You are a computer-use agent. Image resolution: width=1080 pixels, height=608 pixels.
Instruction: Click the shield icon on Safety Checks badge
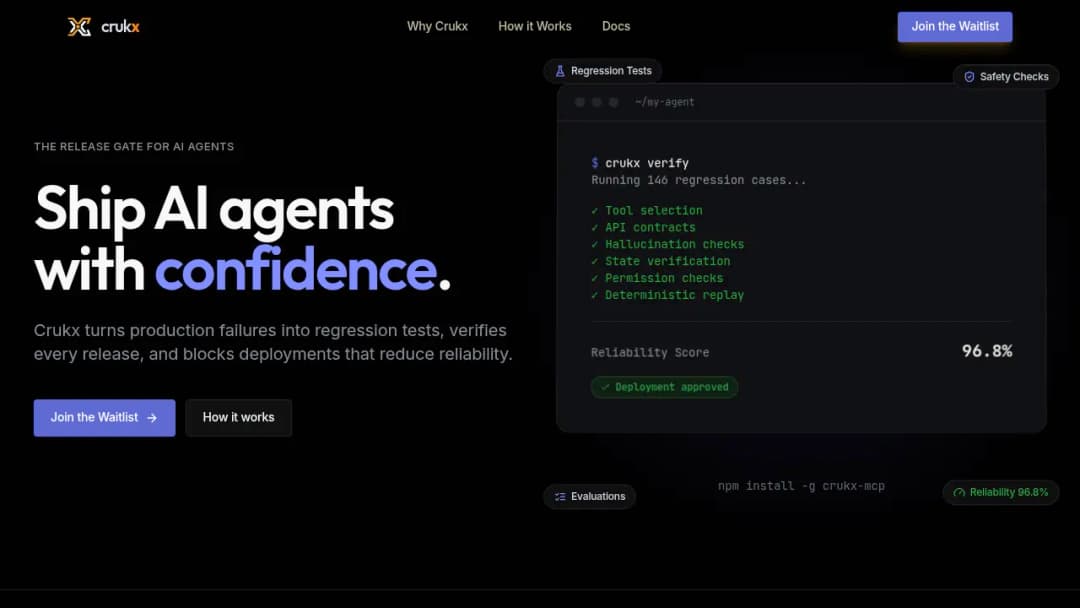[969, 77]
